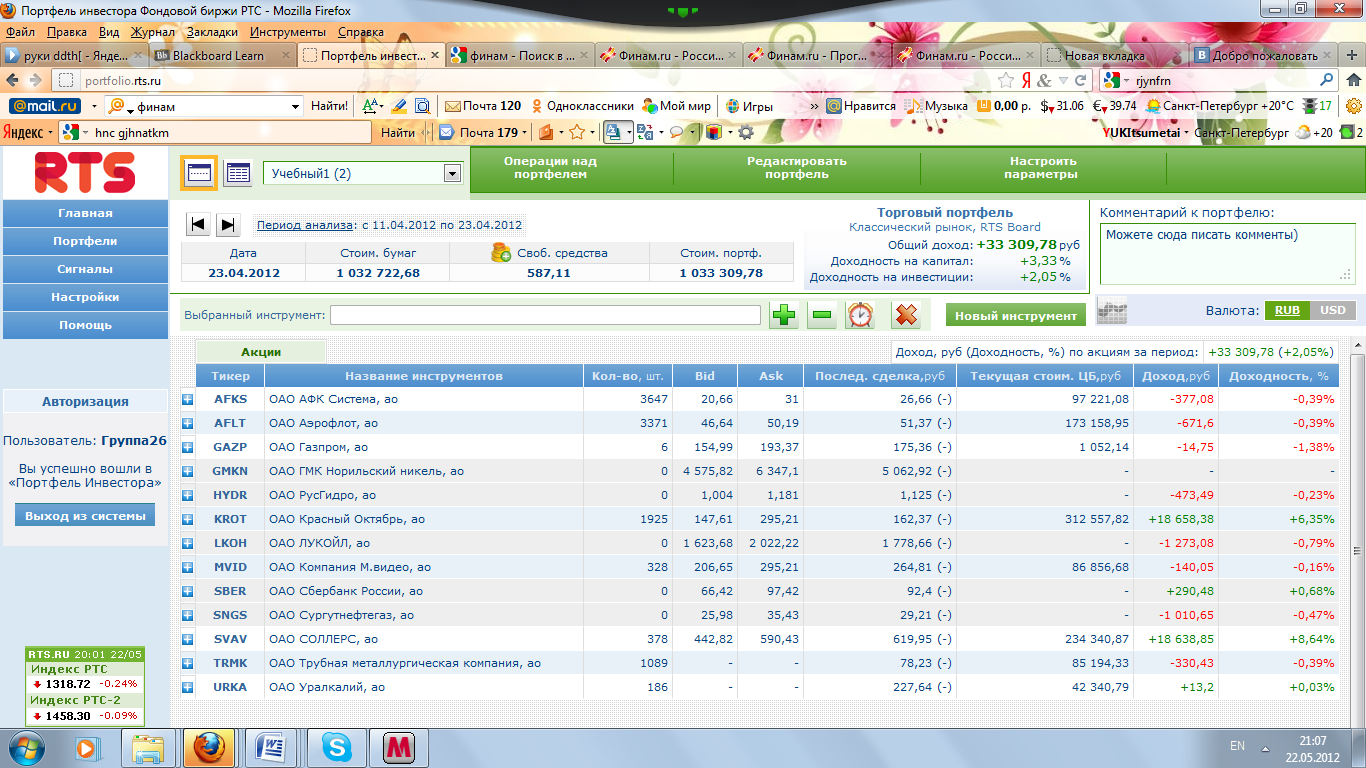Screen dimensions: 1366x768
Task: Open the Закладки menu
Action: (212, 32)
